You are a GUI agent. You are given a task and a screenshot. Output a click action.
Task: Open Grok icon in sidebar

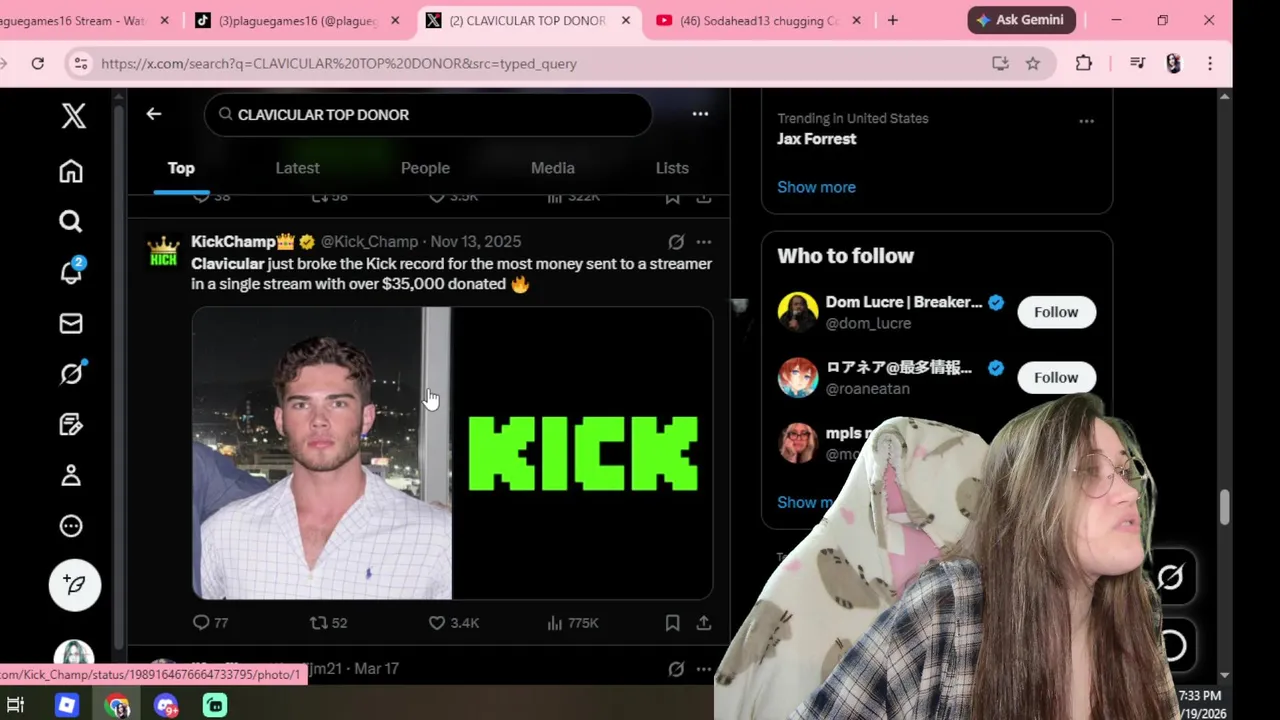(x=71, y=374)
